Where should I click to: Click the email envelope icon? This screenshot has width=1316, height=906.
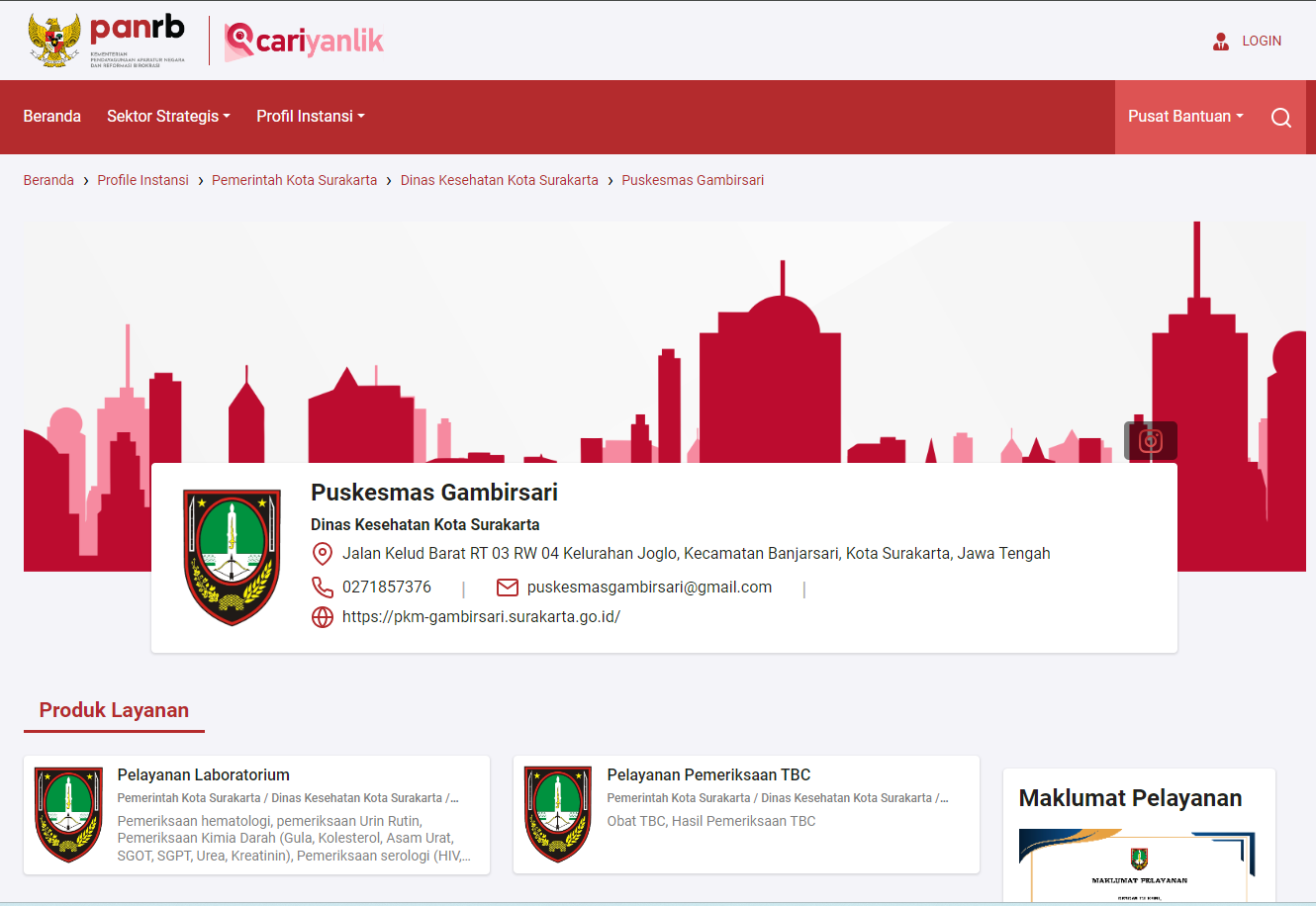[508, 588]
